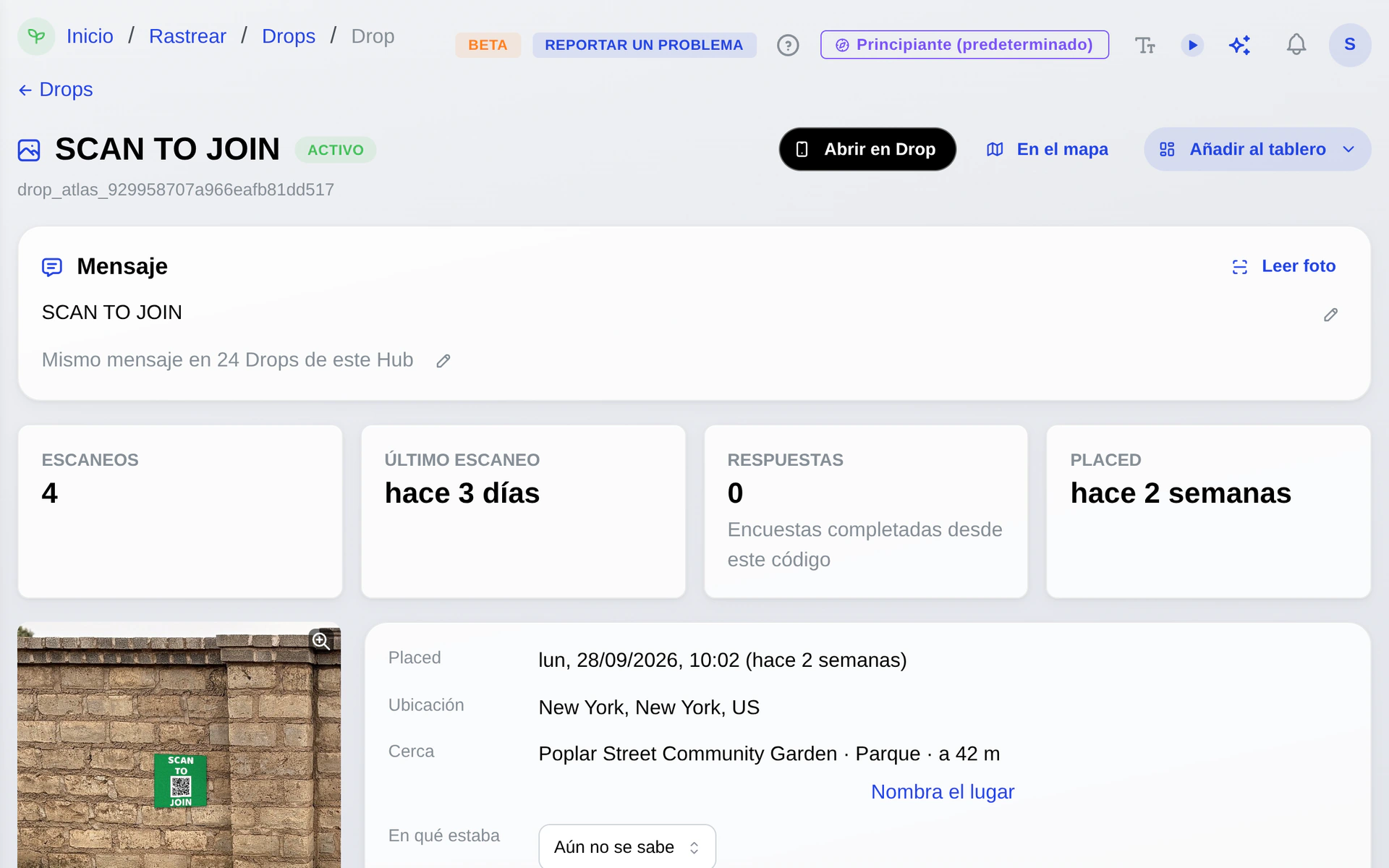Click the image icon beside SCAN TO JOIN
The width and height of the screenshot is (1389, 868).
pyautogui.click(x=29, y=150)
